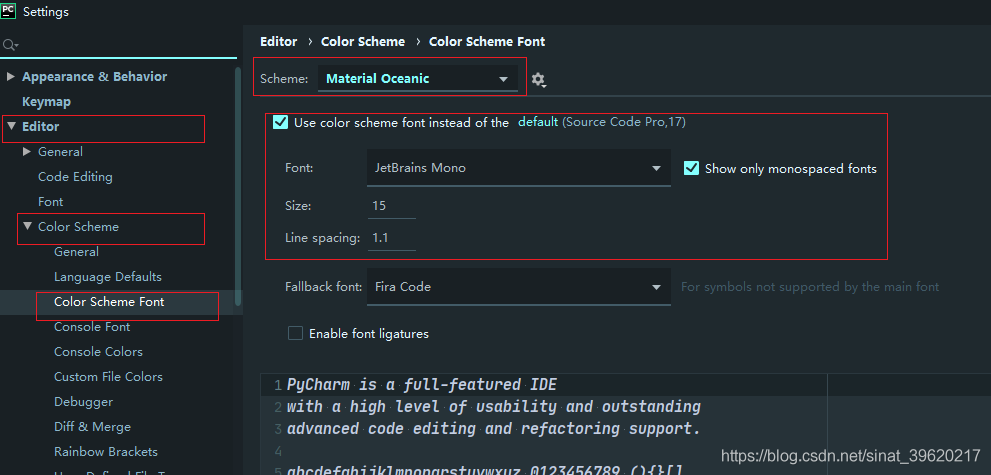Open the Material Oceanic scheme dropdown
Screen dimensions: 991x475
pos(418,79)
